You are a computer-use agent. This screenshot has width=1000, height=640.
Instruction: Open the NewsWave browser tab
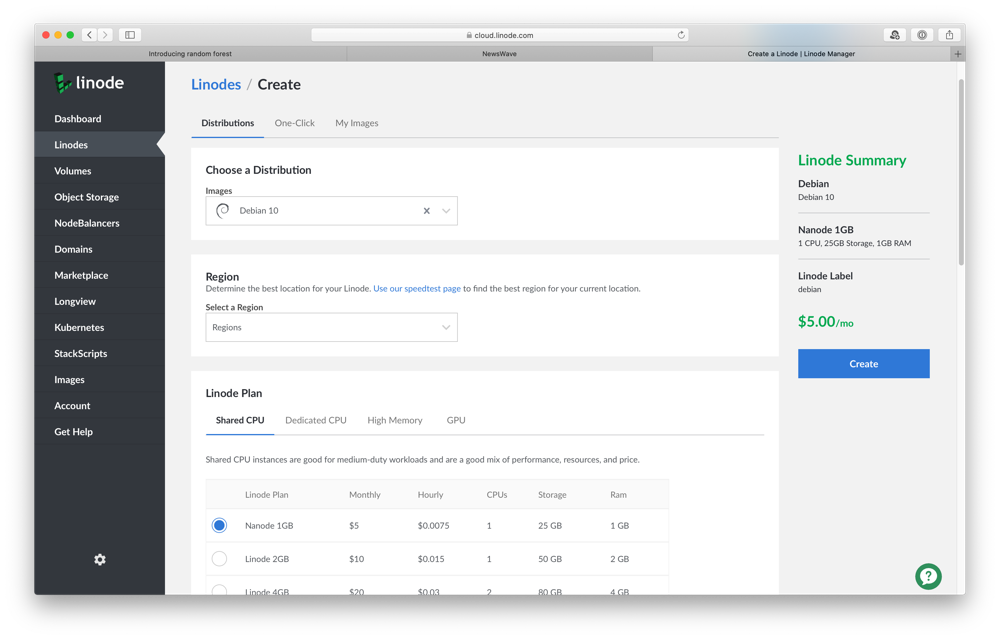(x=499, y=54)
